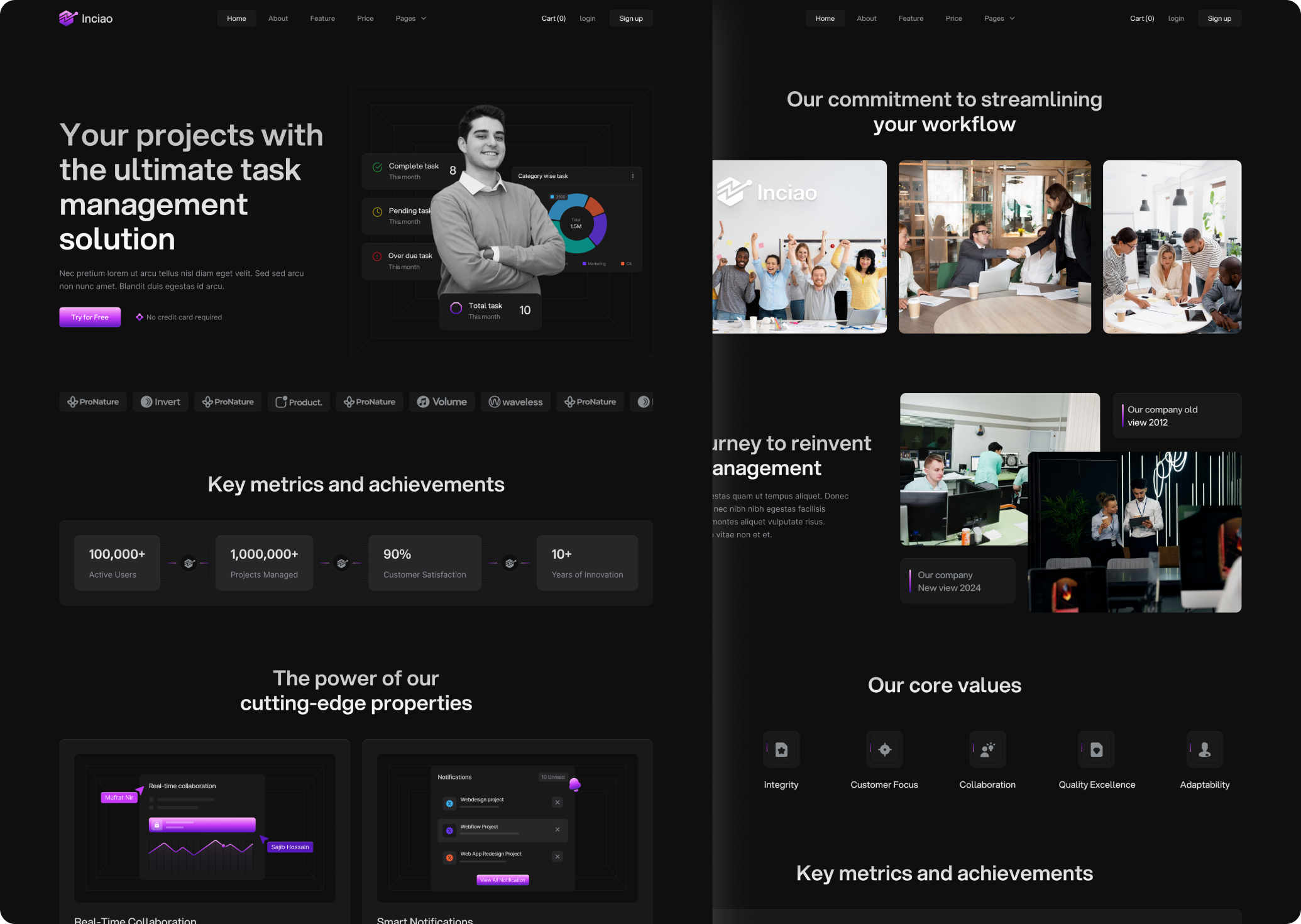Expand the Pages dropdown in left navbar
Image resolution: width=1301 pixels, height=924 pixels.
pyautogui.click(x=411, y=18)
